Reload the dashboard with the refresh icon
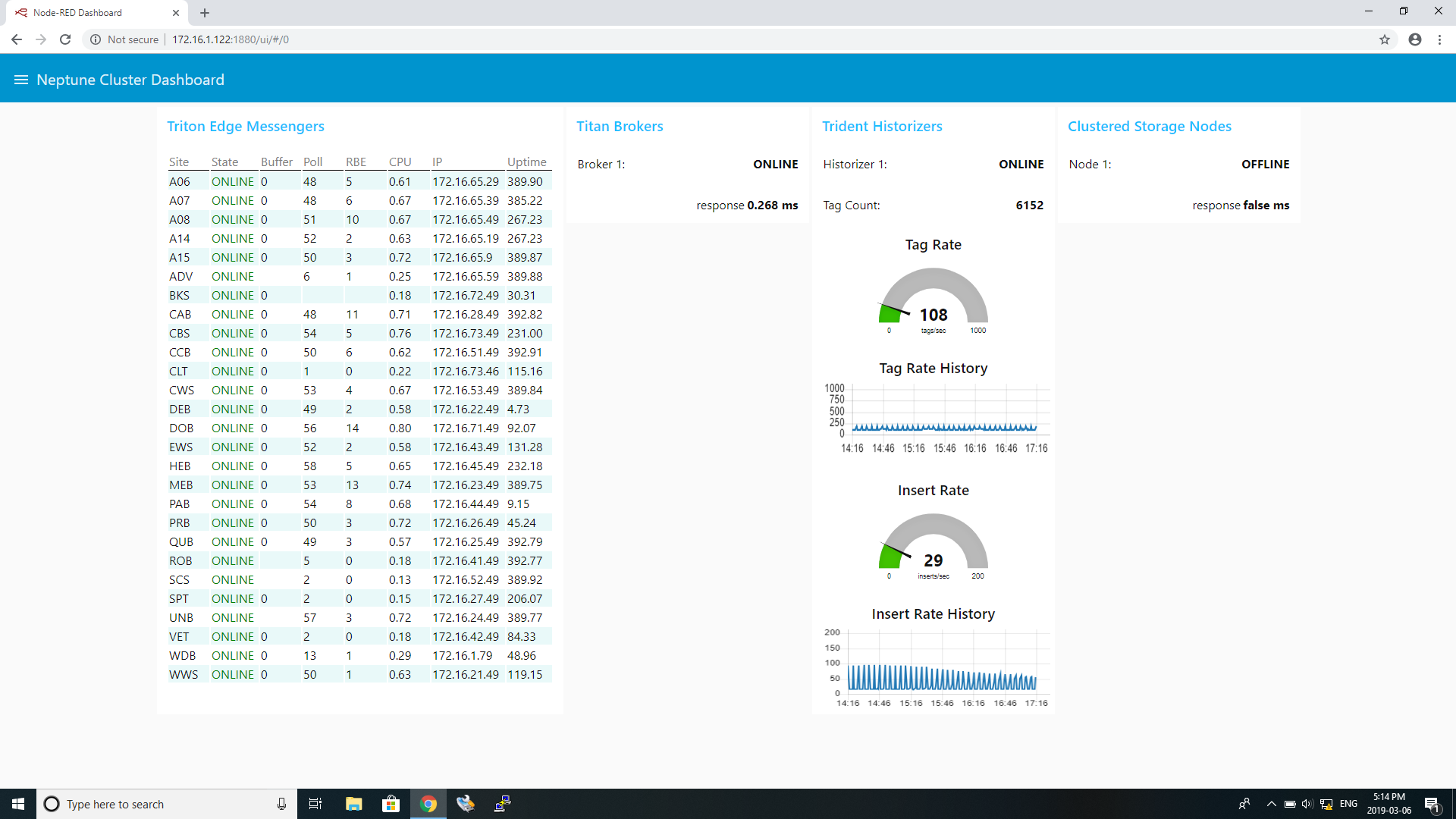Viewport: 1456px width, 819px height. click(x=65, y=39)
